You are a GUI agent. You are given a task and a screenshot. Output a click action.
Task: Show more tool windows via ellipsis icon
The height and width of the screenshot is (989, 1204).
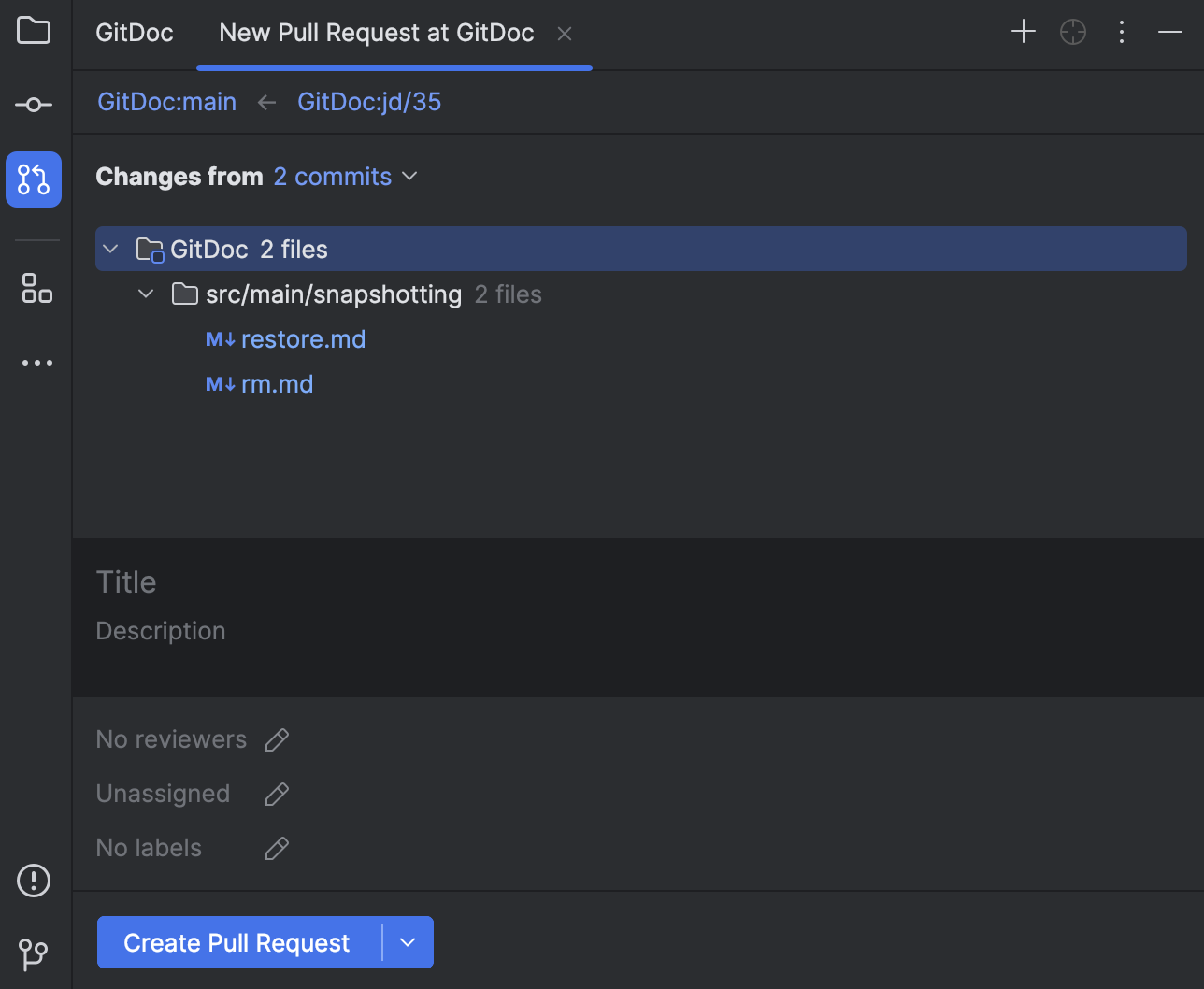(34, 363)
